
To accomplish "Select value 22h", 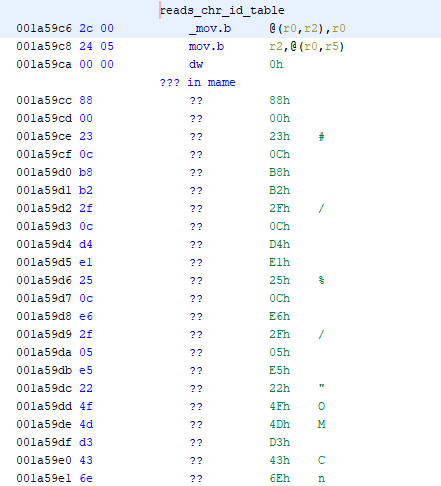I will (x=280, y=389).
